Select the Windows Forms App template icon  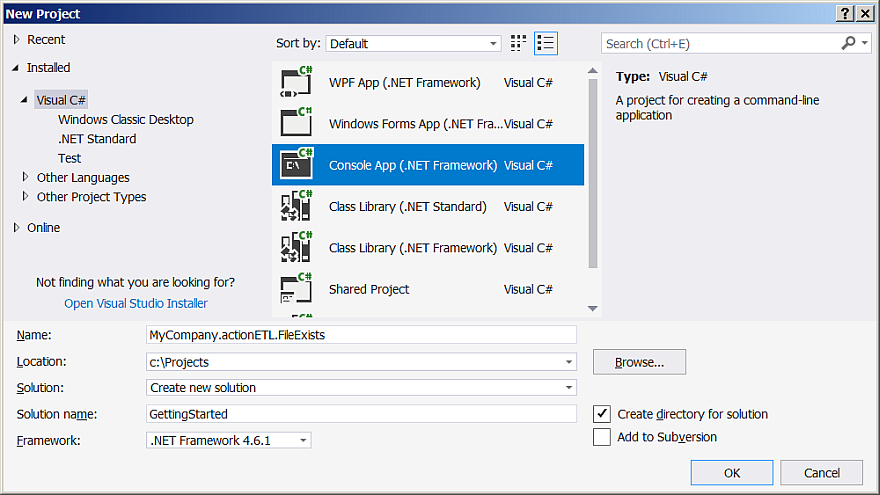click(296, 123)
